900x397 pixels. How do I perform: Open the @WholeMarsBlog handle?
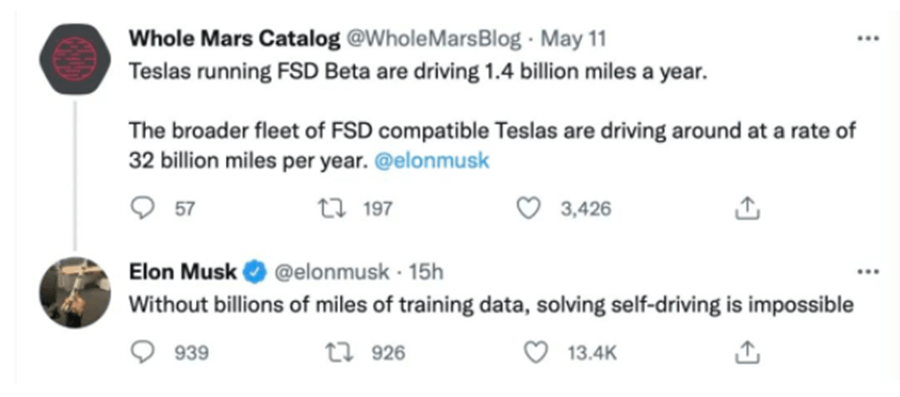pyautogui.click(x=433, y=39)
